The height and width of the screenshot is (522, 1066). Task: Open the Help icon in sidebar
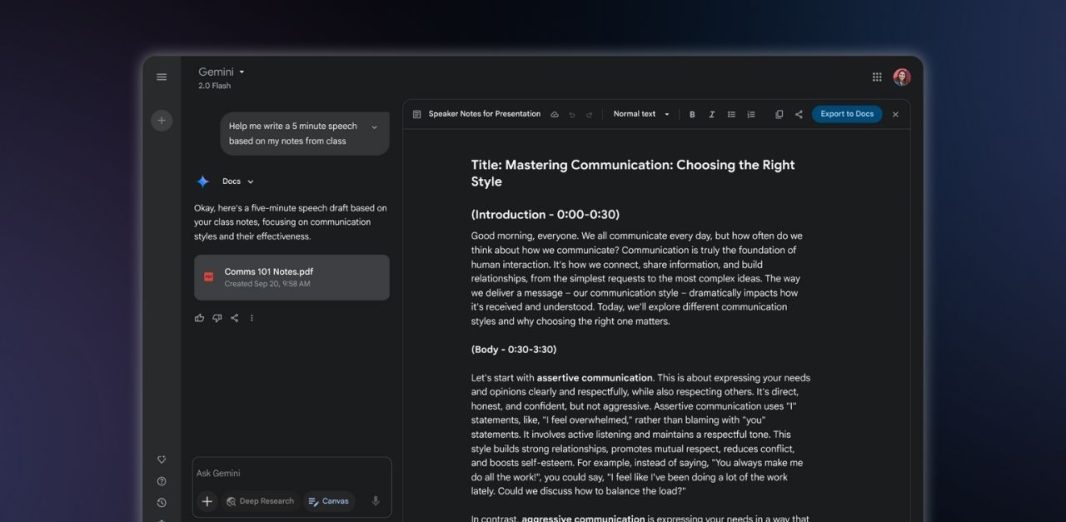point(161,481)
